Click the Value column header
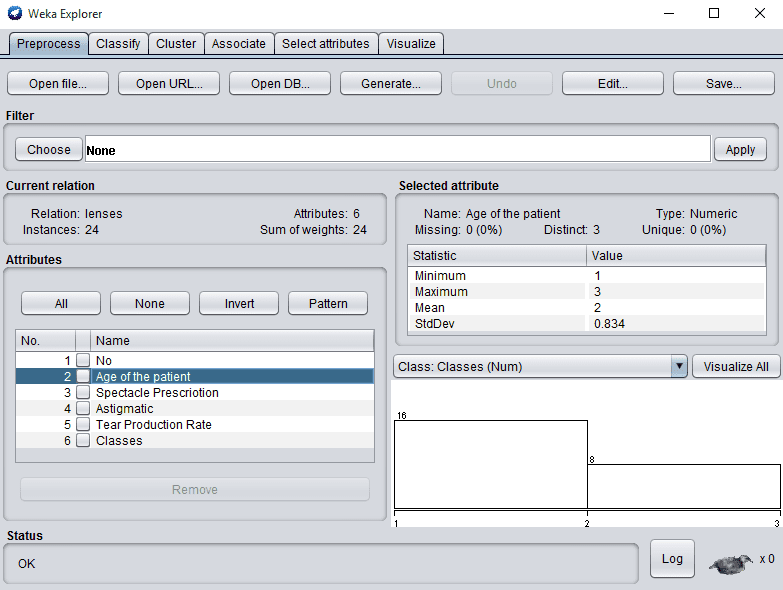This screenshot has height=590, width=783. (x=676, y=256)
